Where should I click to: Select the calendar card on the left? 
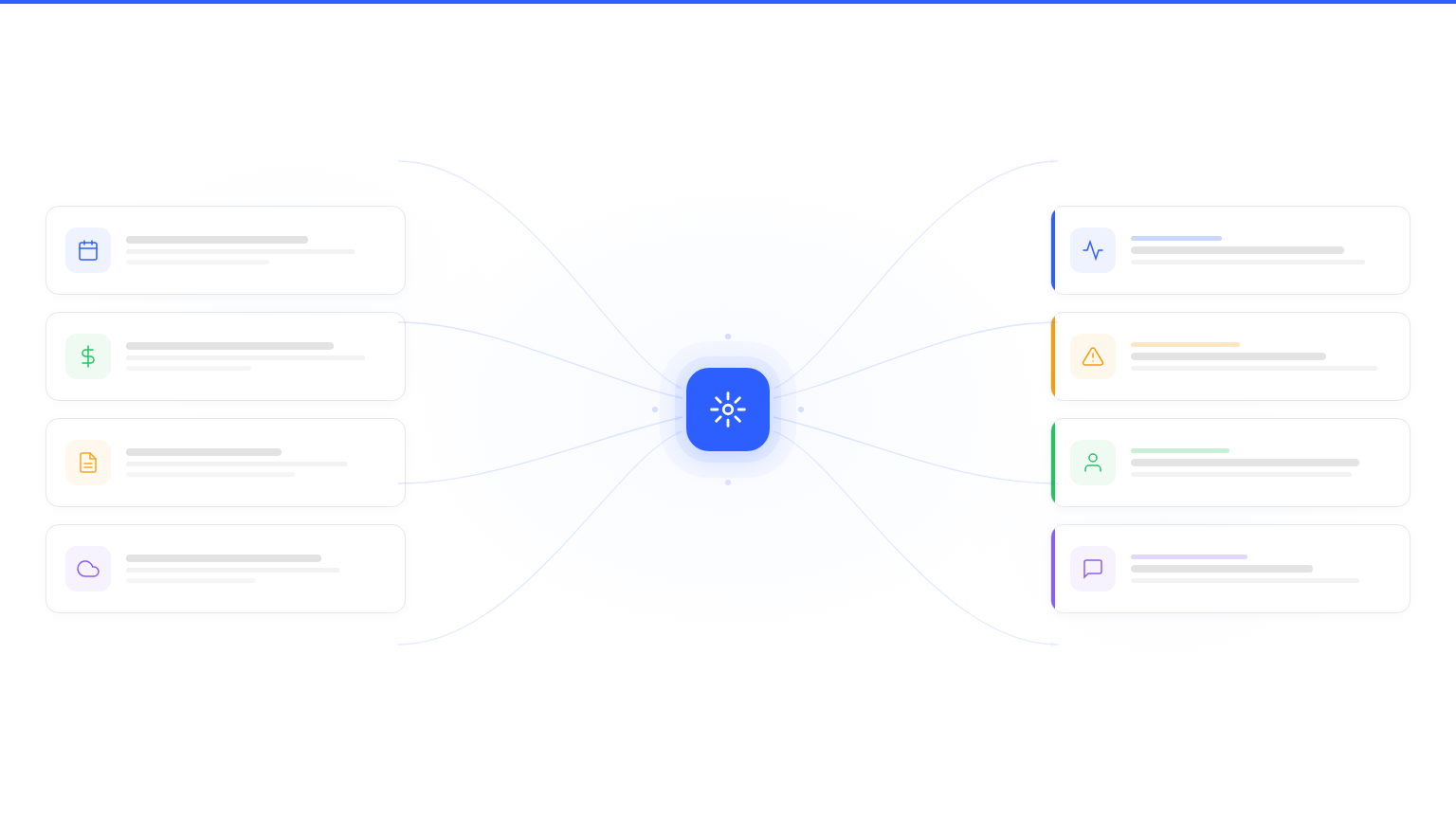click(x=225, y=250)
